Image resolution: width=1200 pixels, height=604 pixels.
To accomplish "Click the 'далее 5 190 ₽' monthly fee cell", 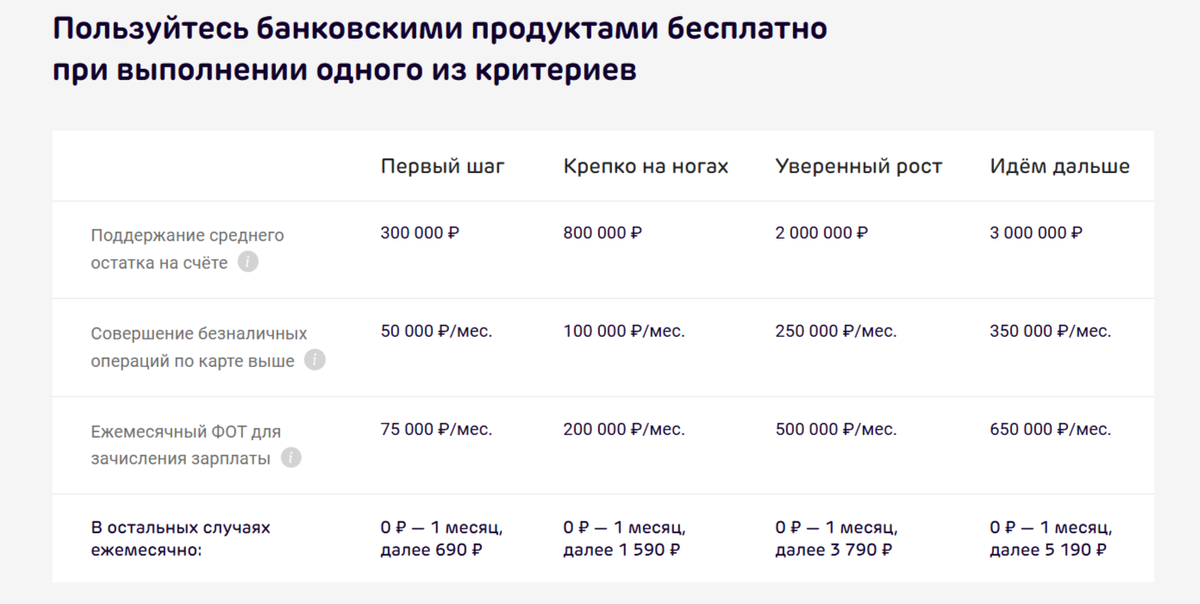I will click(x=1048, y=550).
